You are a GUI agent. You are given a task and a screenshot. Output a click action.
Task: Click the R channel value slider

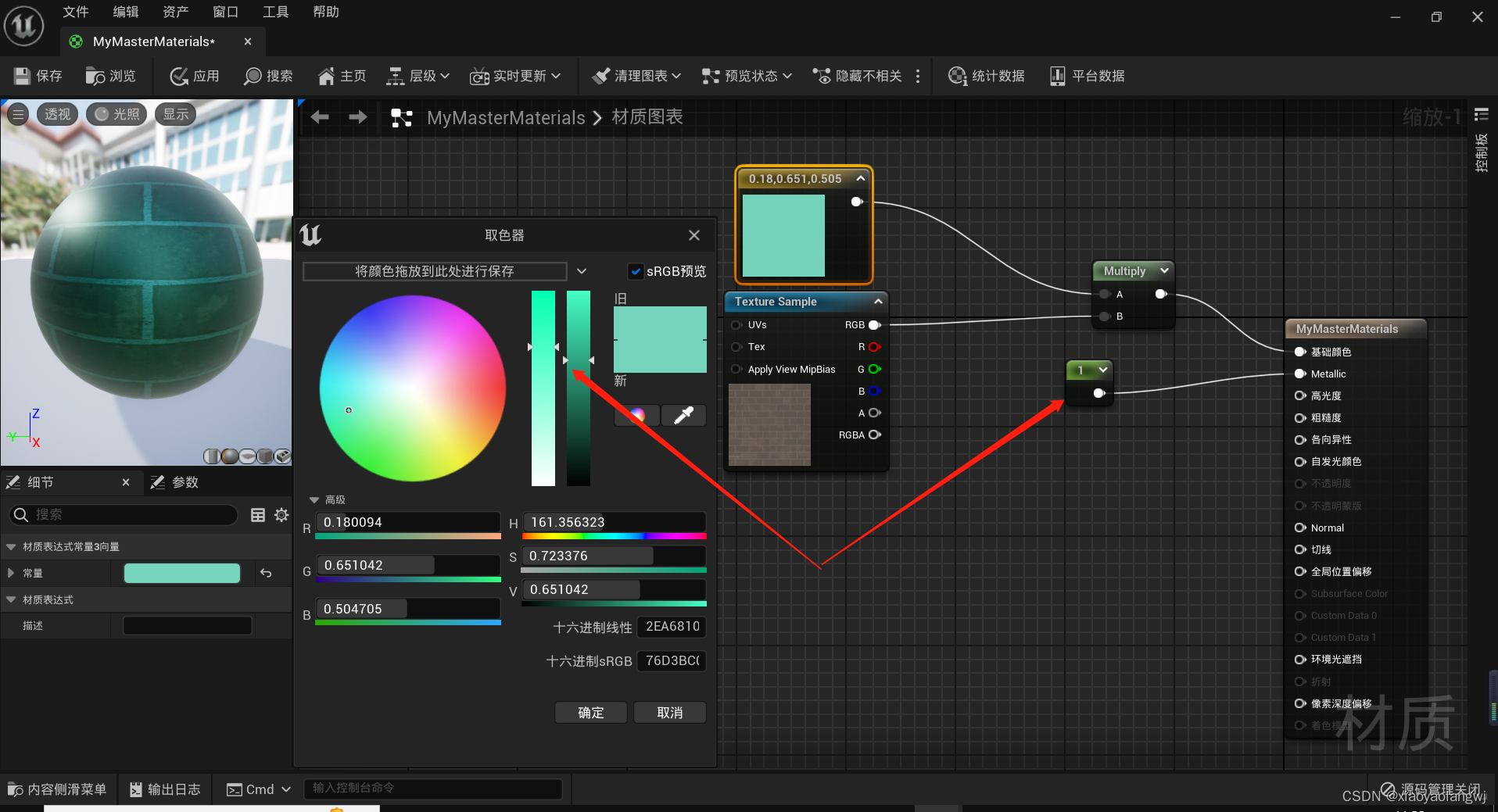(x=408, y=522)
